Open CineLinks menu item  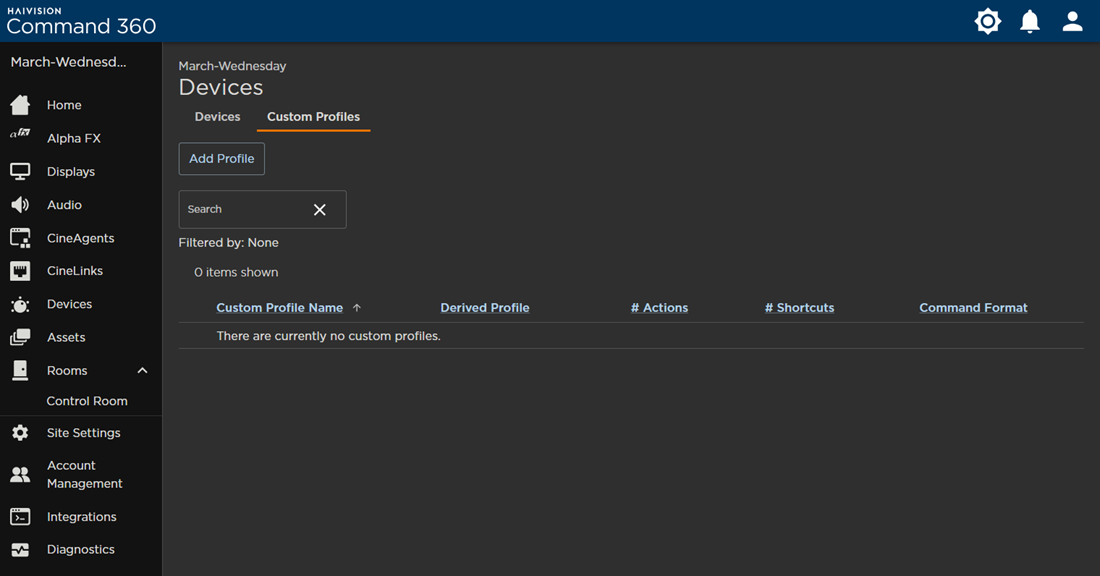[74, 271]
